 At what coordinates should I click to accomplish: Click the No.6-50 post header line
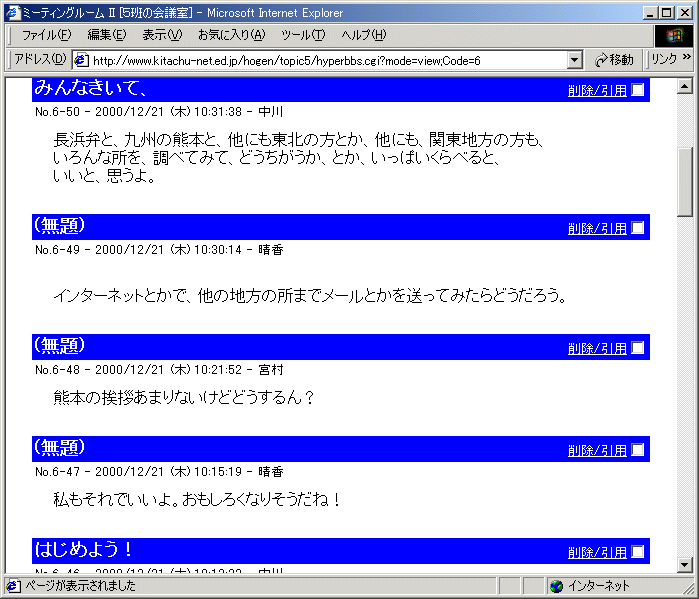click(159, 111)
